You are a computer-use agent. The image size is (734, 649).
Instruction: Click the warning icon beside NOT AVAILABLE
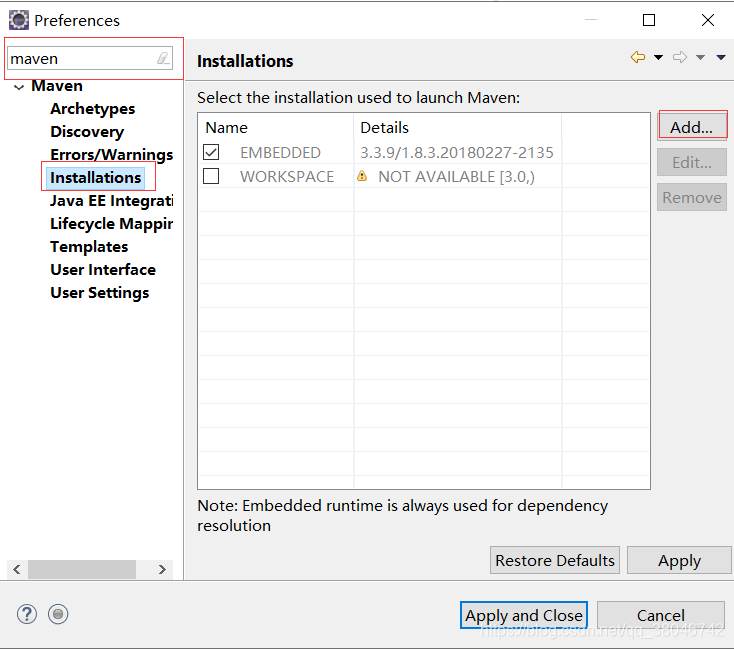(x=362, y=176)
